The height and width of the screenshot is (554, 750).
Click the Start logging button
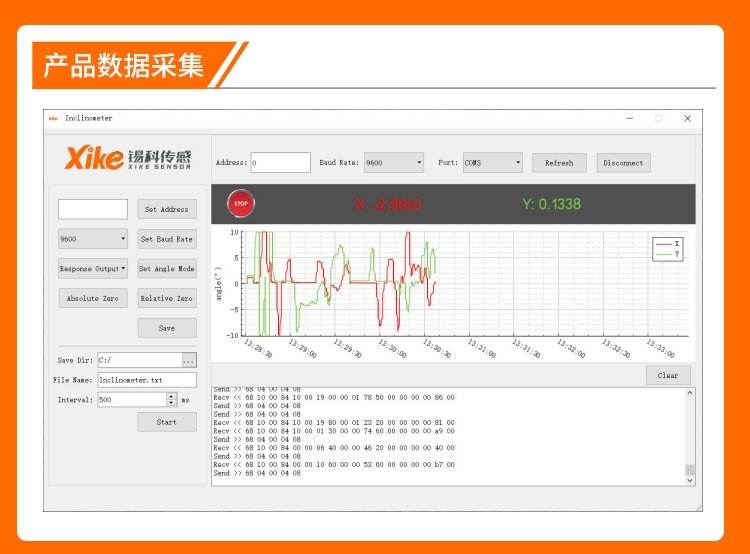167,422
